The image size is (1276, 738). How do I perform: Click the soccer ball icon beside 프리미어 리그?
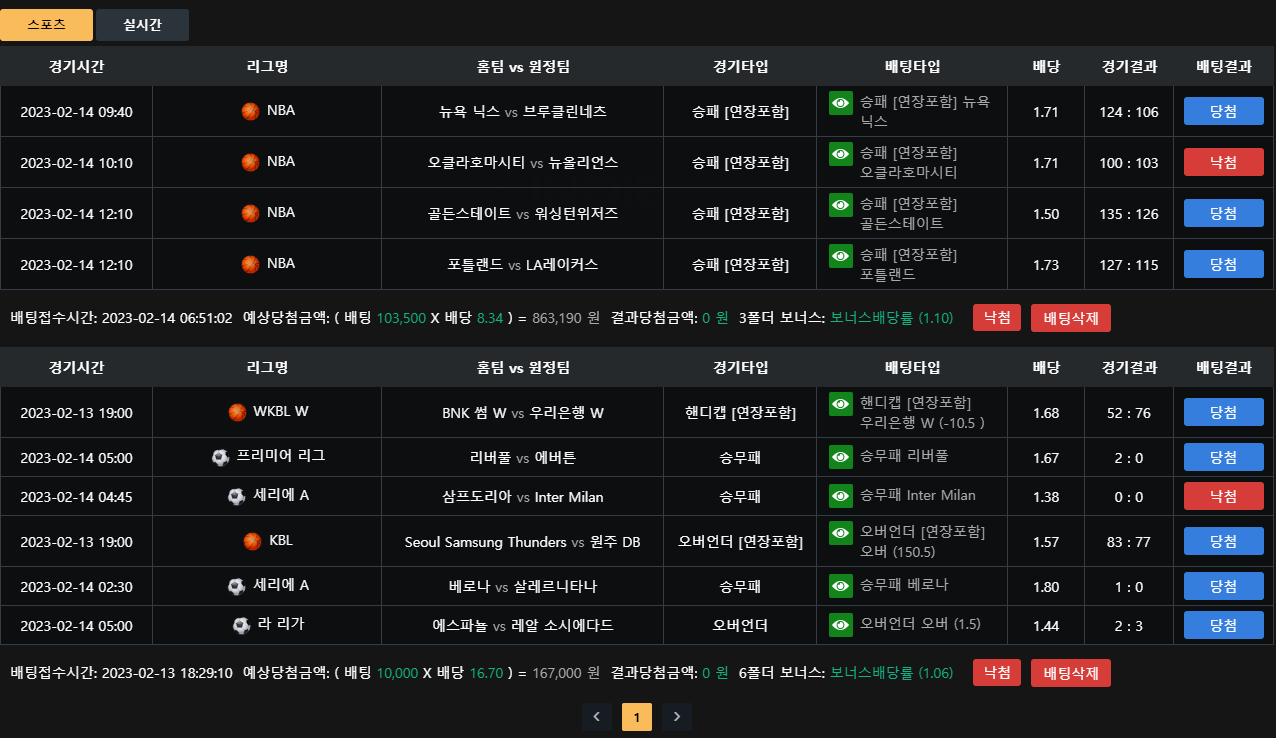[221, 457]
